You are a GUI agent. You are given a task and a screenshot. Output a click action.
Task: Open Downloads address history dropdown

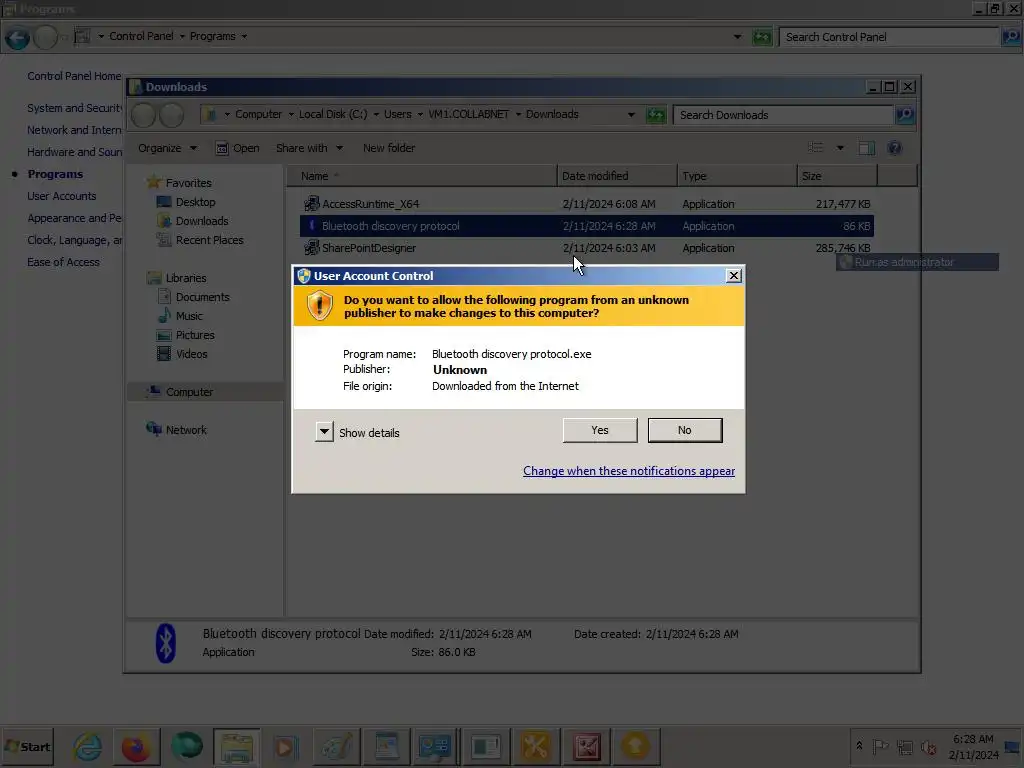pos(631,114)
